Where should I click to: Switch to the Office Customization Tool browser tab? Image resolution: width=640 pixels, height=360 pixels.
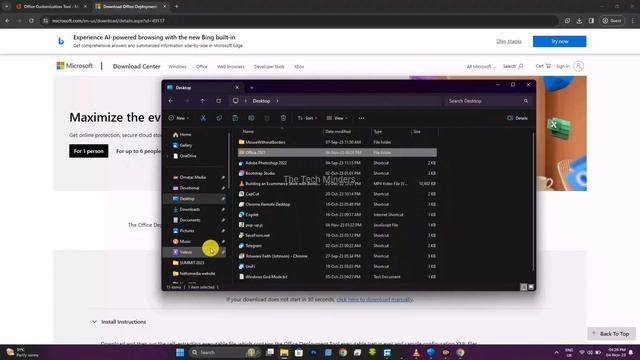click(x=51, y=7)
